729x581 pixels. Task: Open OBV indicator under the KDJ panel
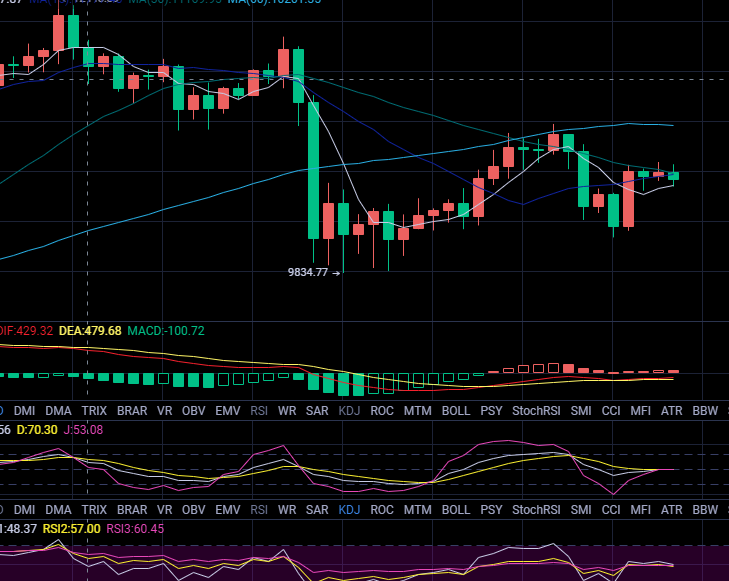pos(194,509)
